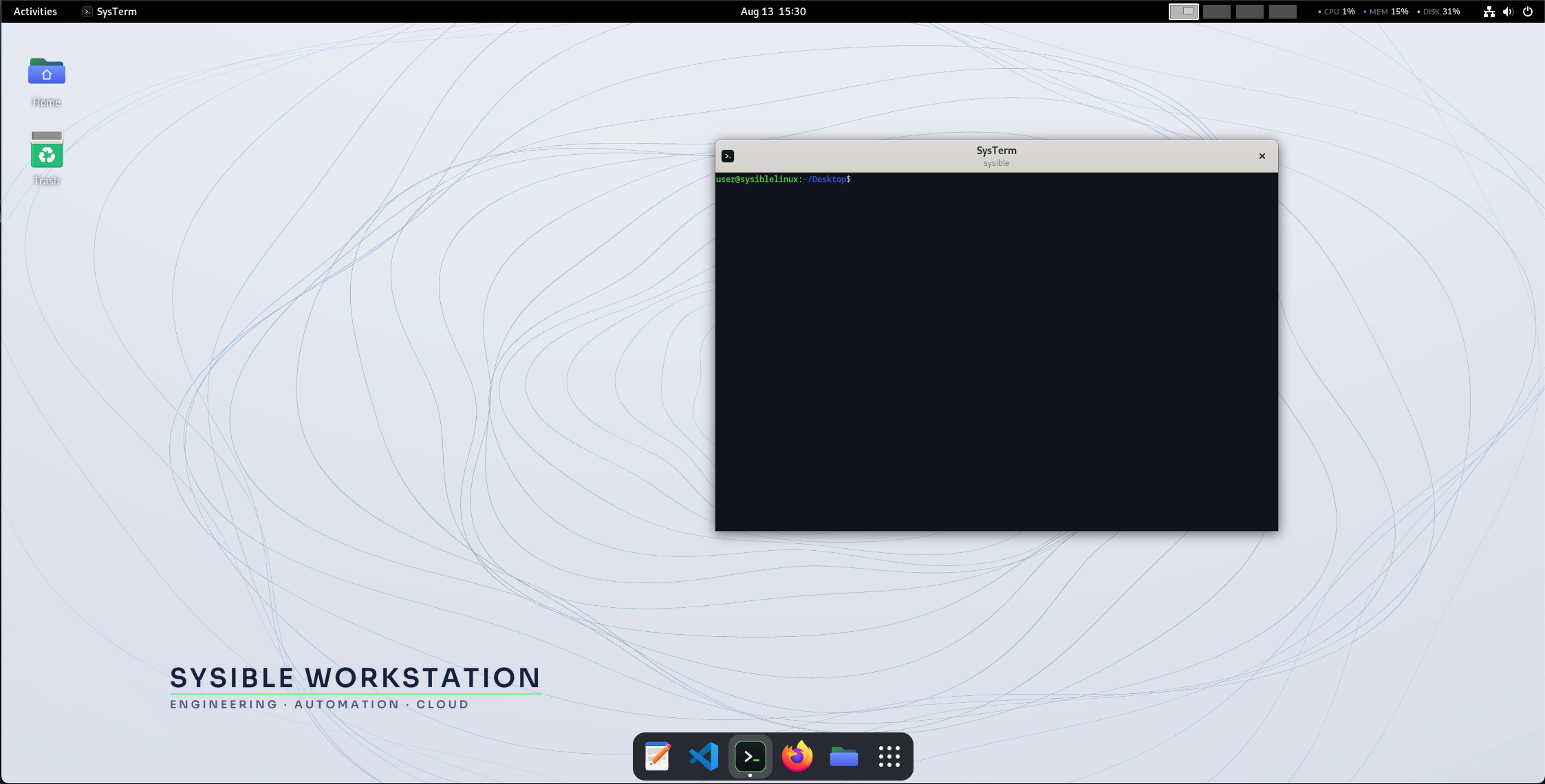Click the DISK 31% usage indicator
Viewport: 1545px width, 784px height.
click(x=1439, y=12)
